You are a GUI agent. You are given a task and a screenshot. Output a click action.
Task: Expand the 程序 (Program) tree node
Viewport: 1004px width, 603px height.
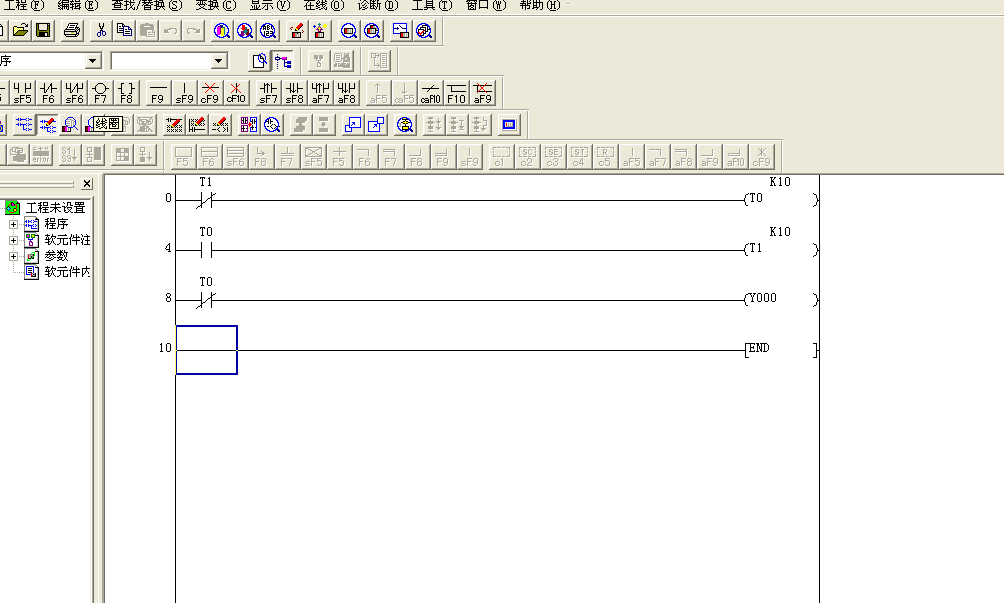[x=14, y=224]
